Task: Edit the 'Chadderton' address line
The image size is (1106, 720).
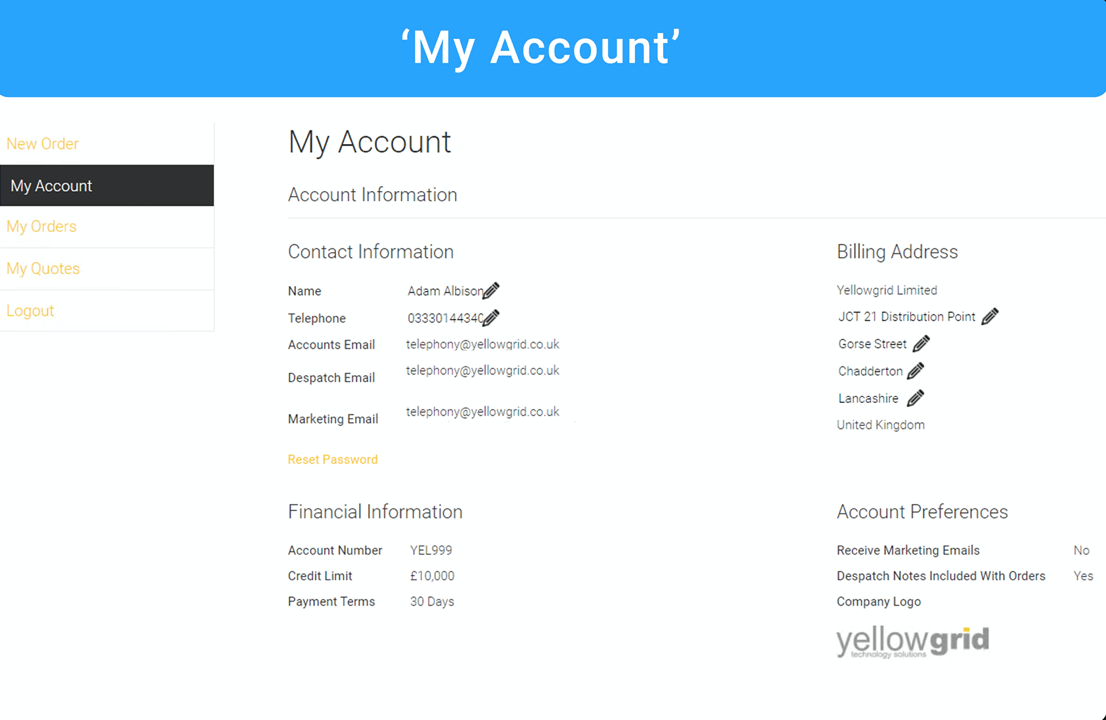Action: (914, 370)
